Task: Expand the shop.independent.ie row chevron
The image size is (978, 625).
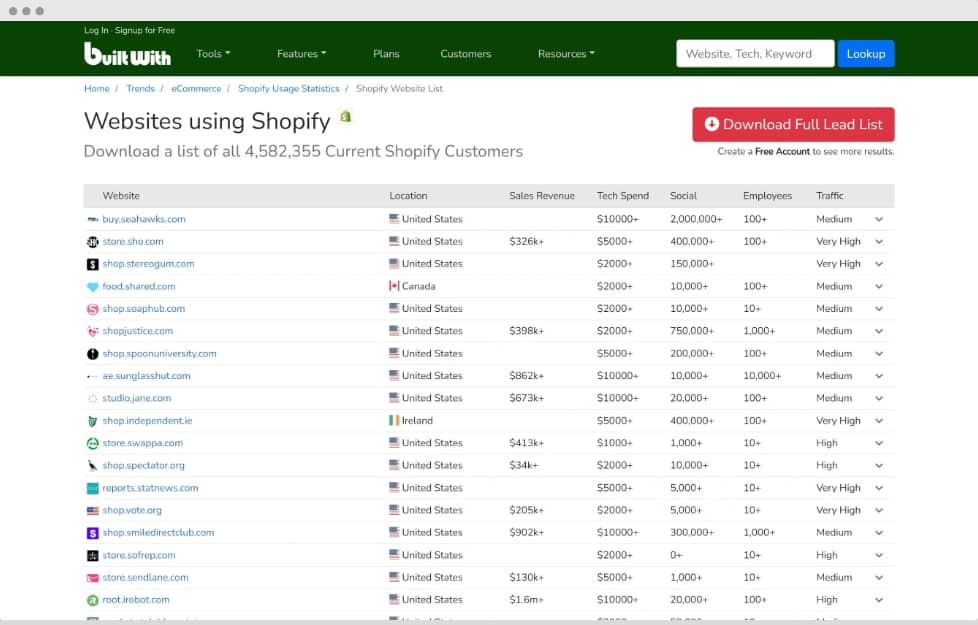Action: (x=879, y=421)
